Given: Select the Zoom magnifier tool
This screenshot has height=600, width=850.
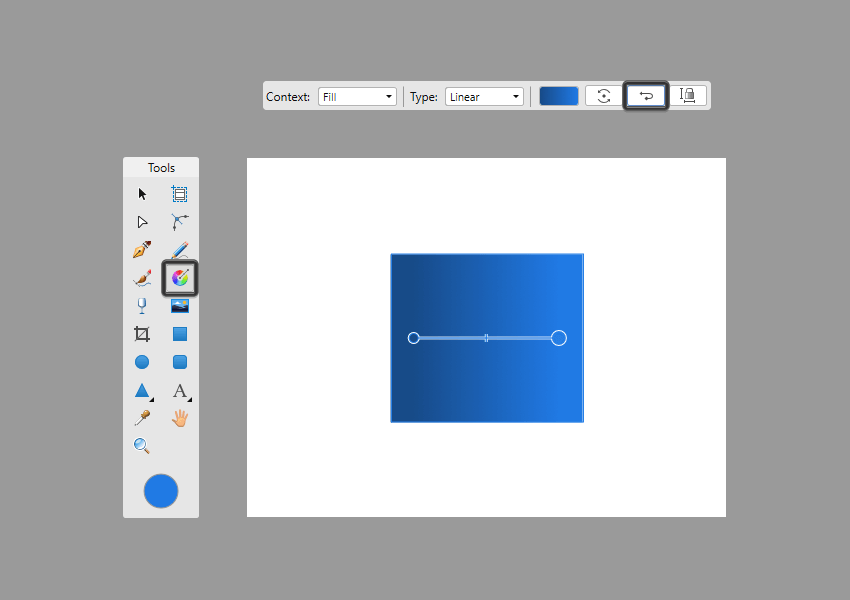Looking at the screenshot, I should click(141, 446).
